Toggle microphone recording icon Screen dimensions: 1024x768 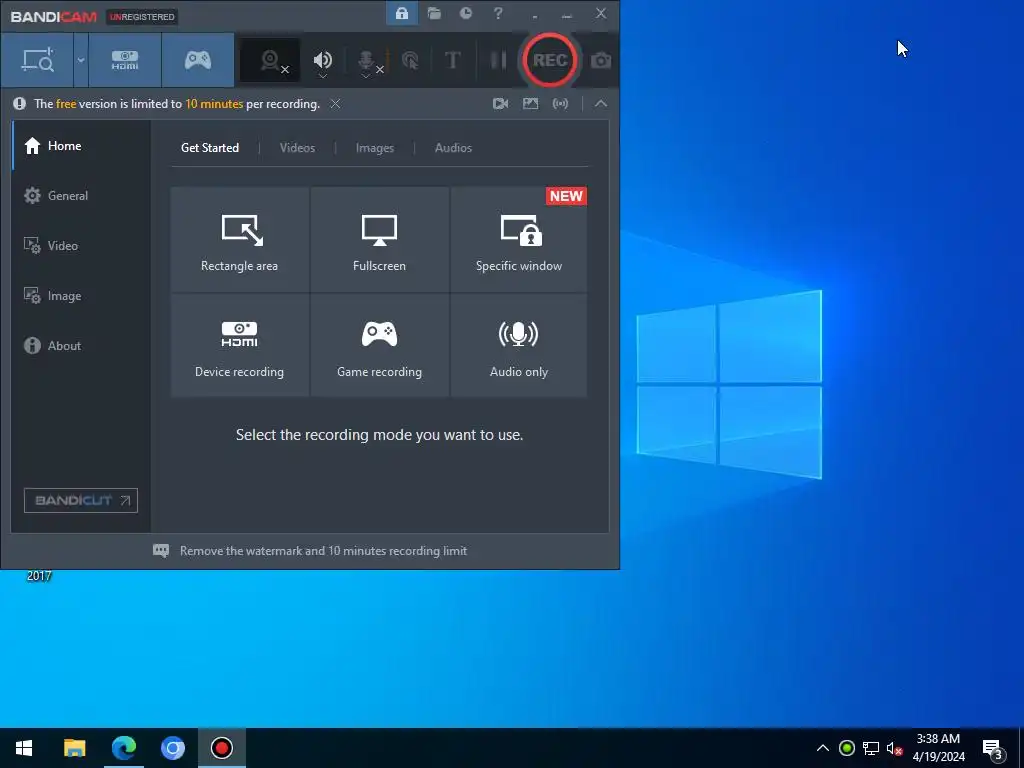(366, 60)
